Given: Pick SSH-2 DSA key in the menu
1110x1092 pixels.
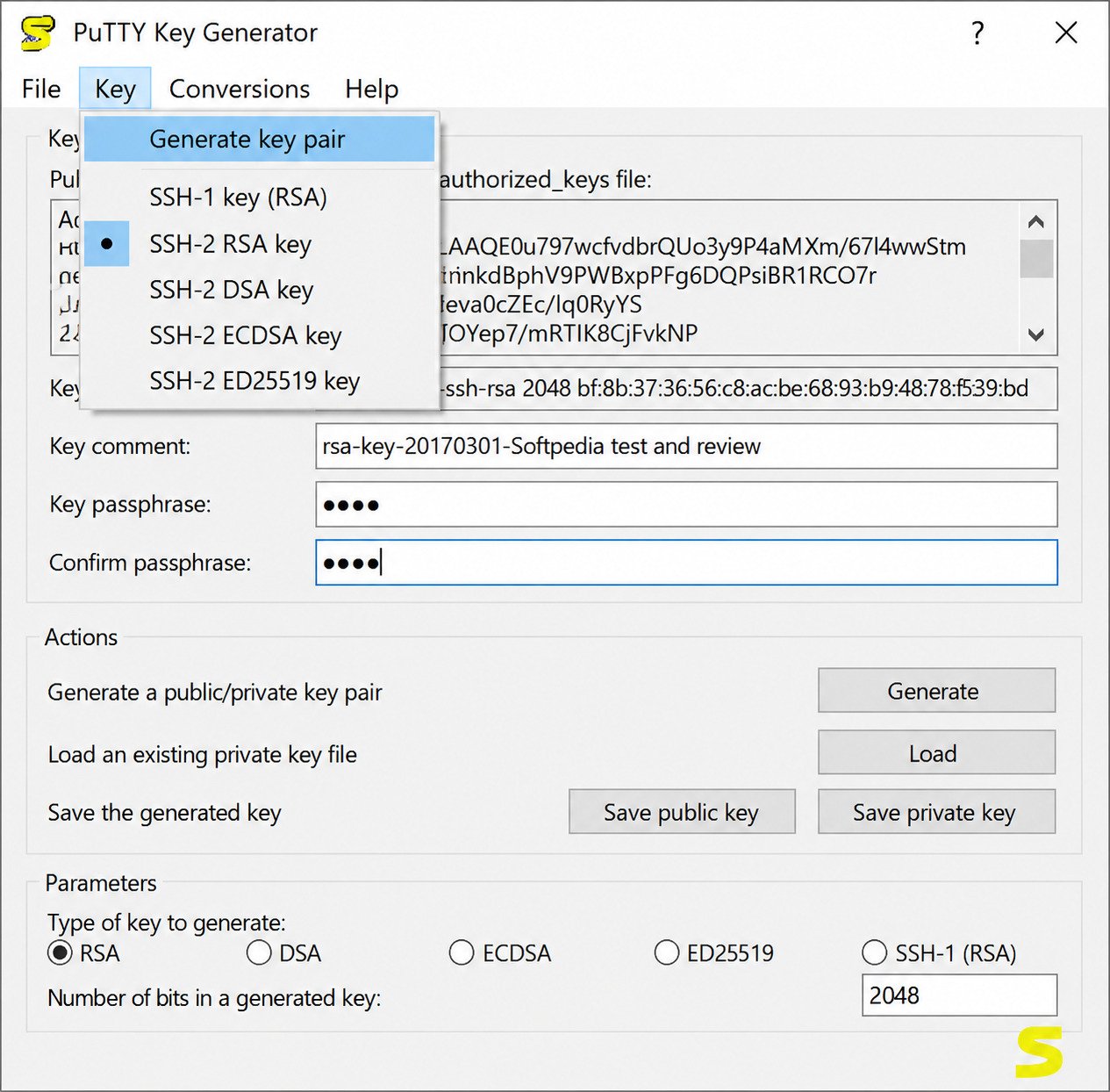Looking at the screenshot, I should click(260, 290).
